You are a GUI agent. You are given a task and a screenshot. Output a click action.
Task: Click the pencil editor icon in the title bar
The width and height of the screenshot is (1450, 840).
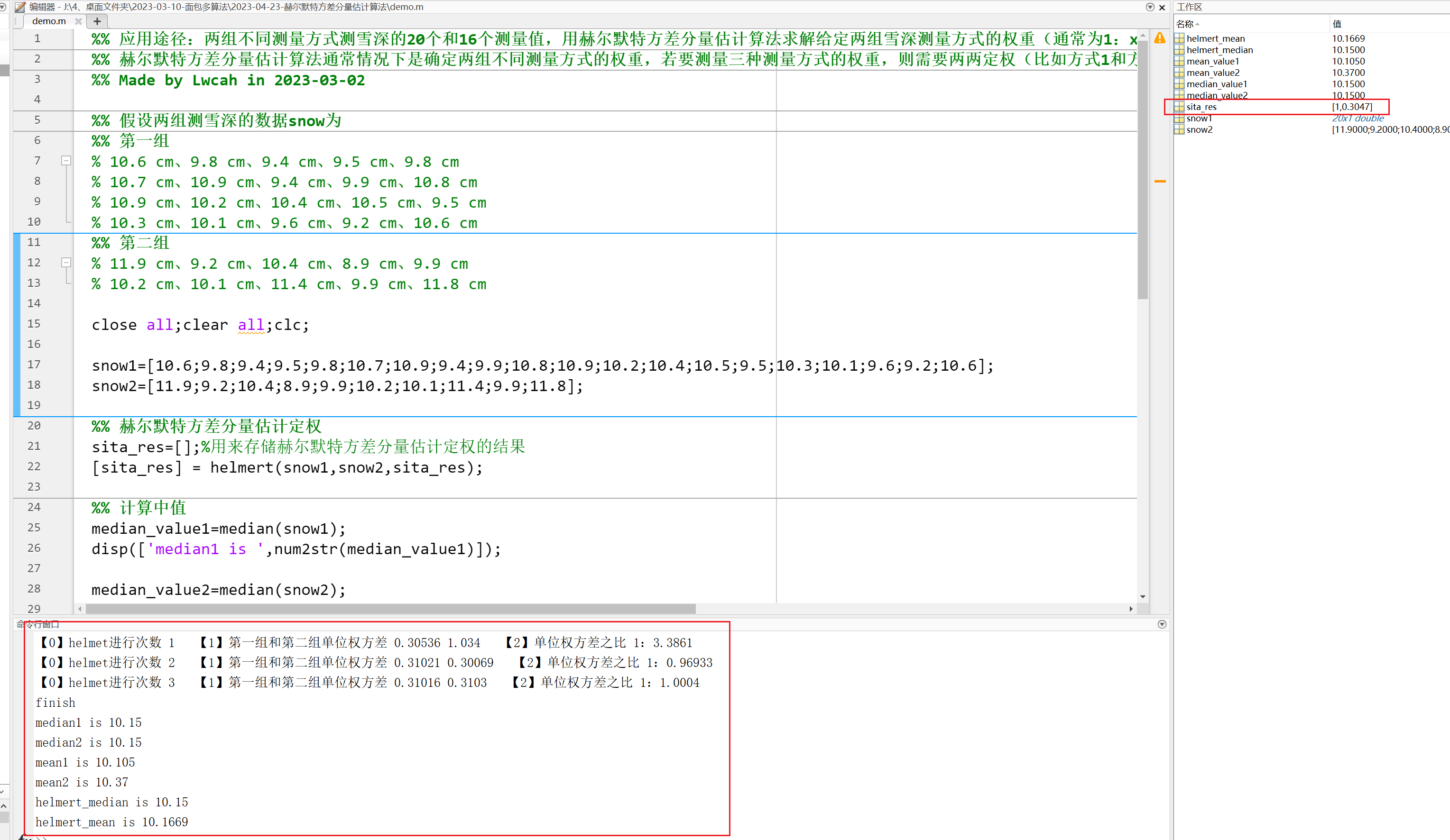click(x=20, y=7)
